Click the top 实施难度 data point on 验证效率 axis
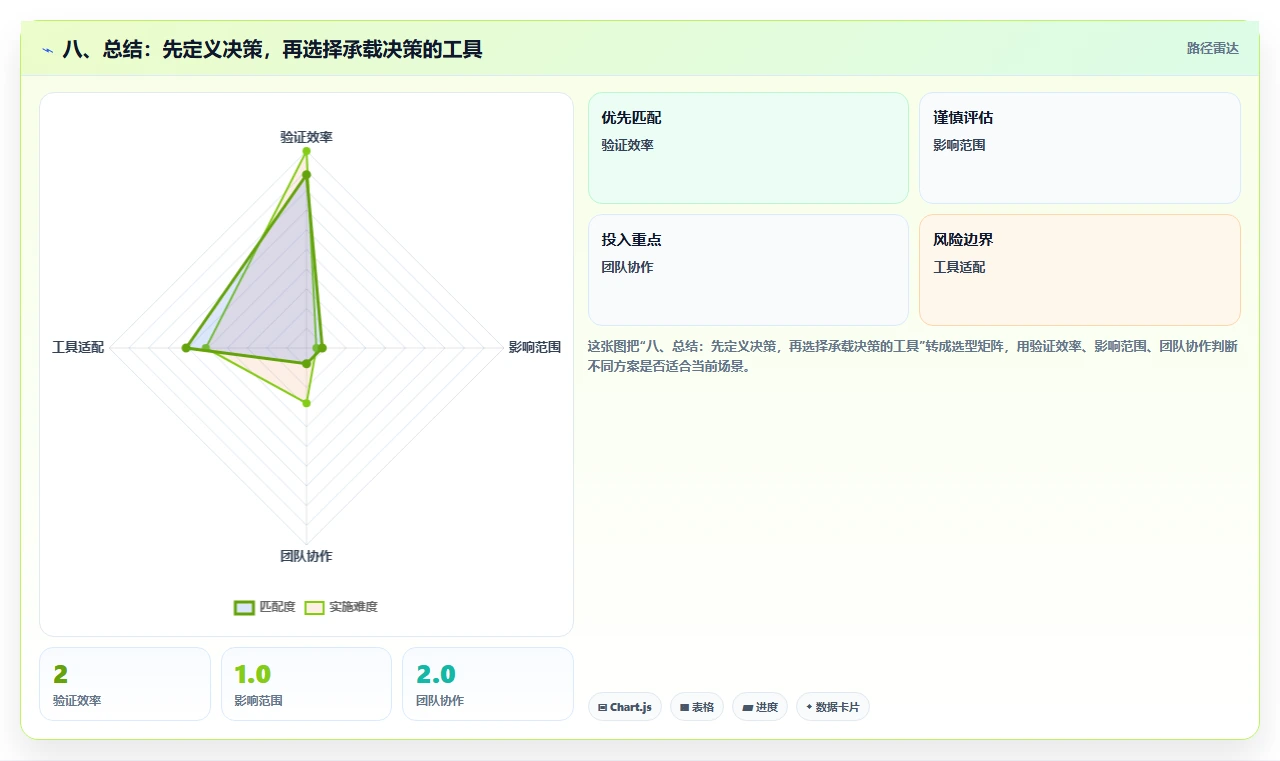Image resolution: width=1280 pixels, height=761 pixels. 306,152
